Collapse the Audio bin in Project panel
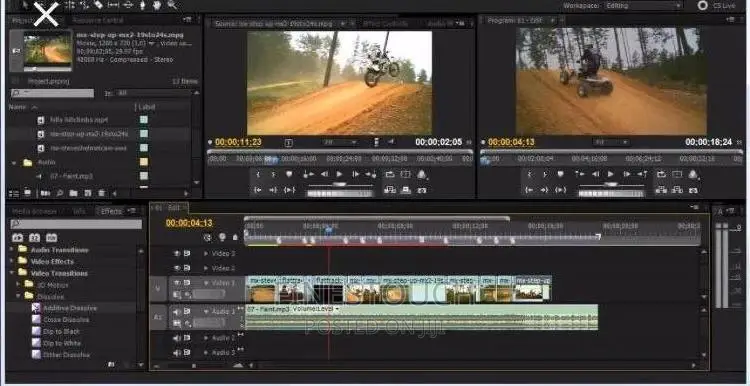Image resolution: width=750 pixels, height=386 pixels. pyautogui.click(x=14, y=163)
